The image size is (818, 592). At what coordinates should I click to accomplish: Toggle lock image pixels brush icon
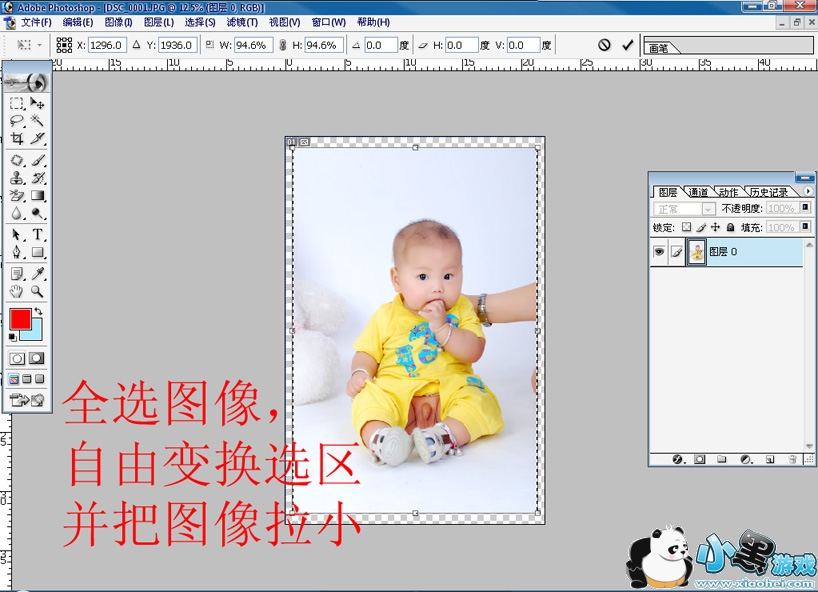[701, 227]
